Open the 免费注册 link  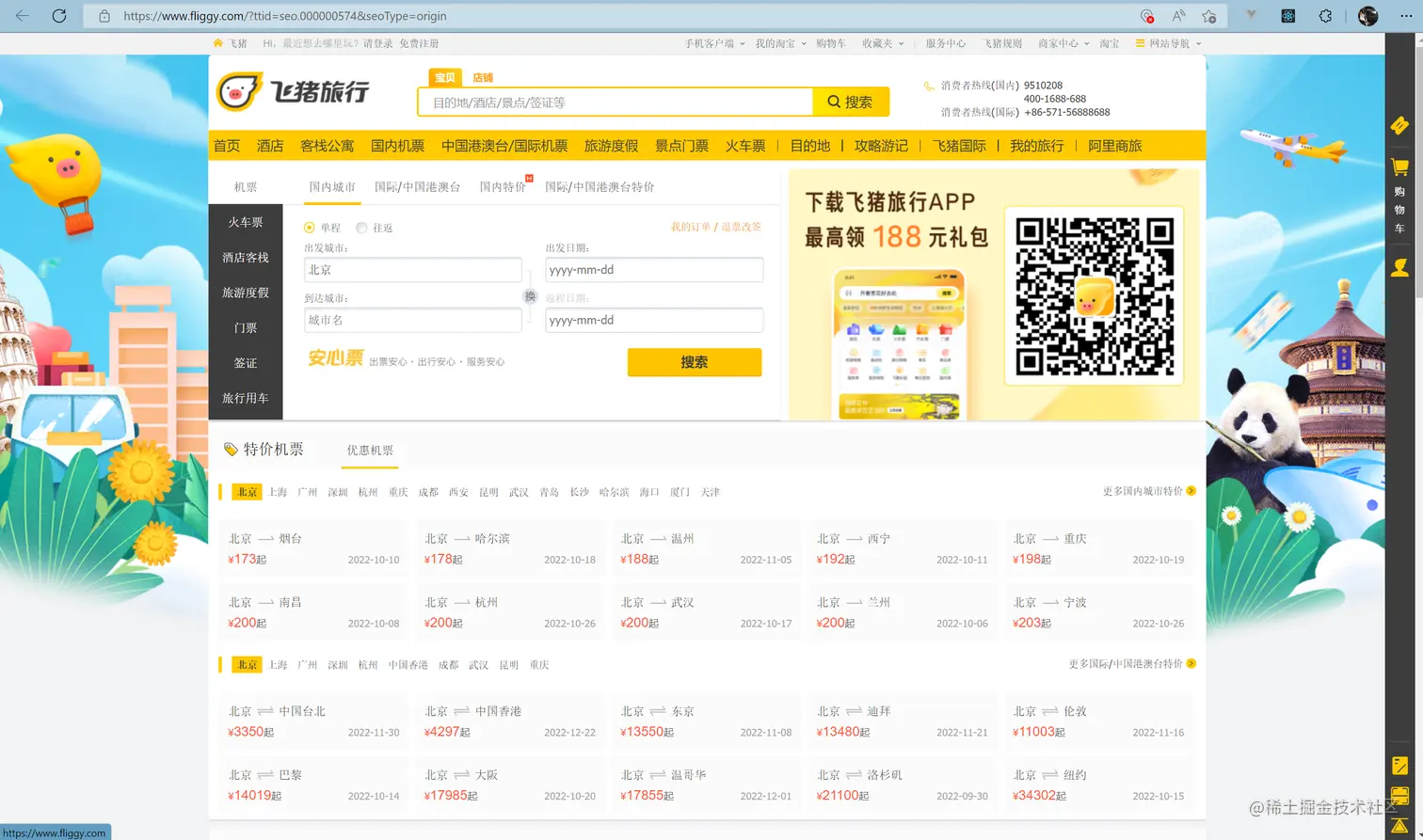(x=419, y=43)
